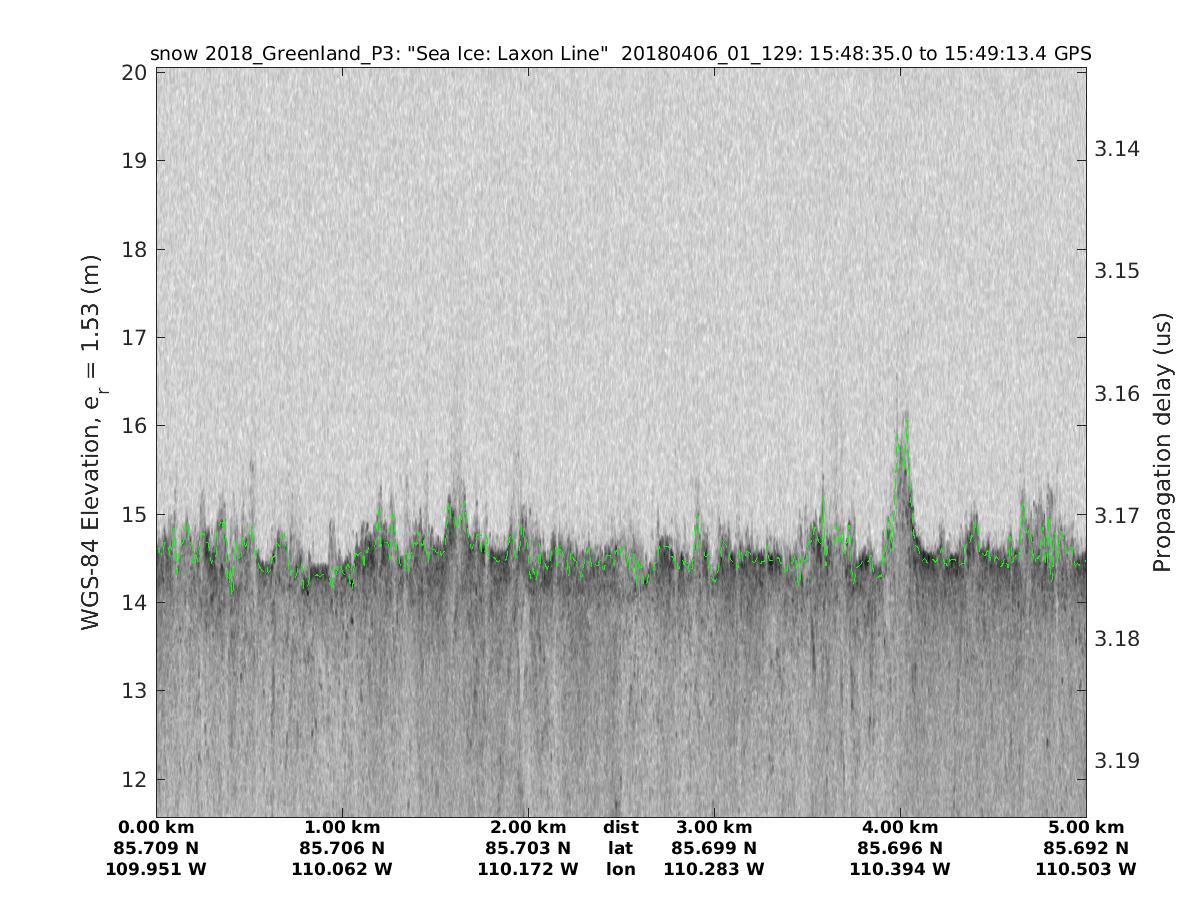
Task: Click the 109.951 W longitude label
Action: pyautogui.click(x=156, y=869)
